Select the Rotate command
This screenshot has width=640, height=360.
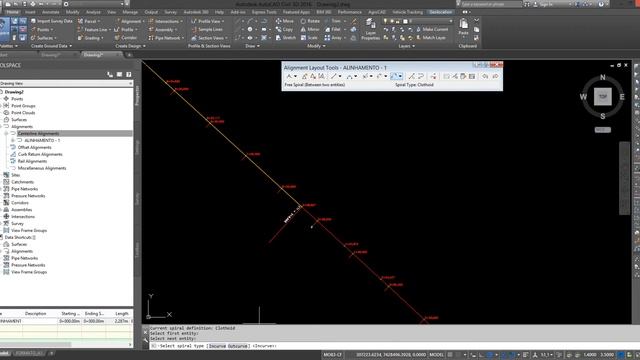[x=310, y=21]
